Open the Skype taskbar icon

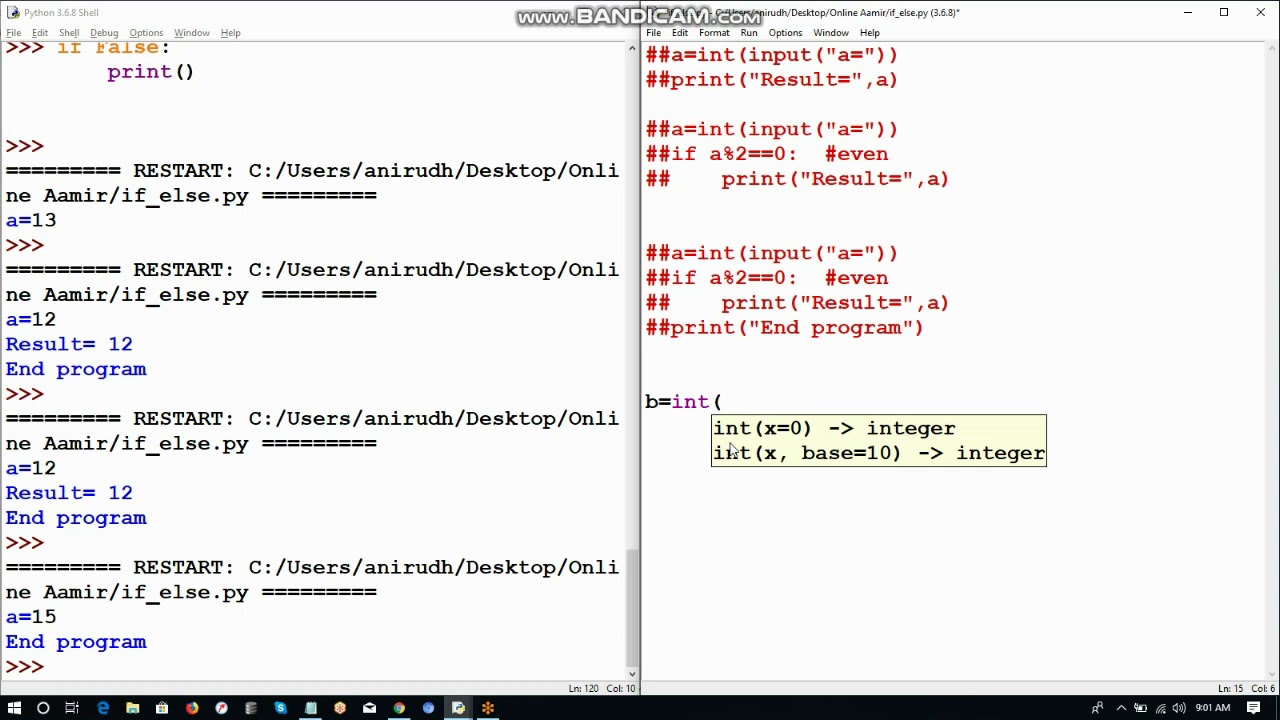tap(281, 708)
